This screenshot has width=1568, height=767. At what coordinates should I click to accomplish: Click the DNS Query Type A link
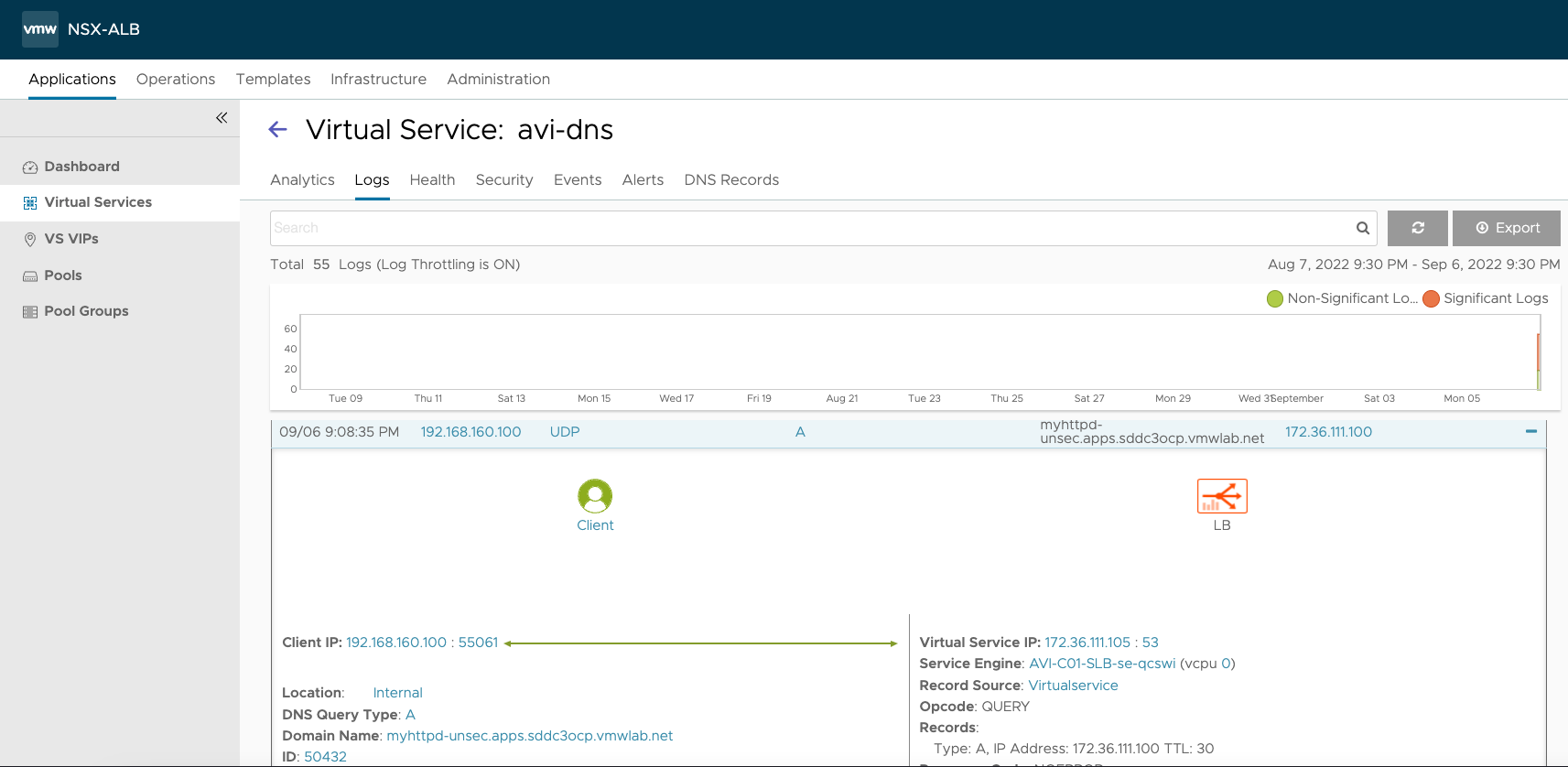click(411, 715)
